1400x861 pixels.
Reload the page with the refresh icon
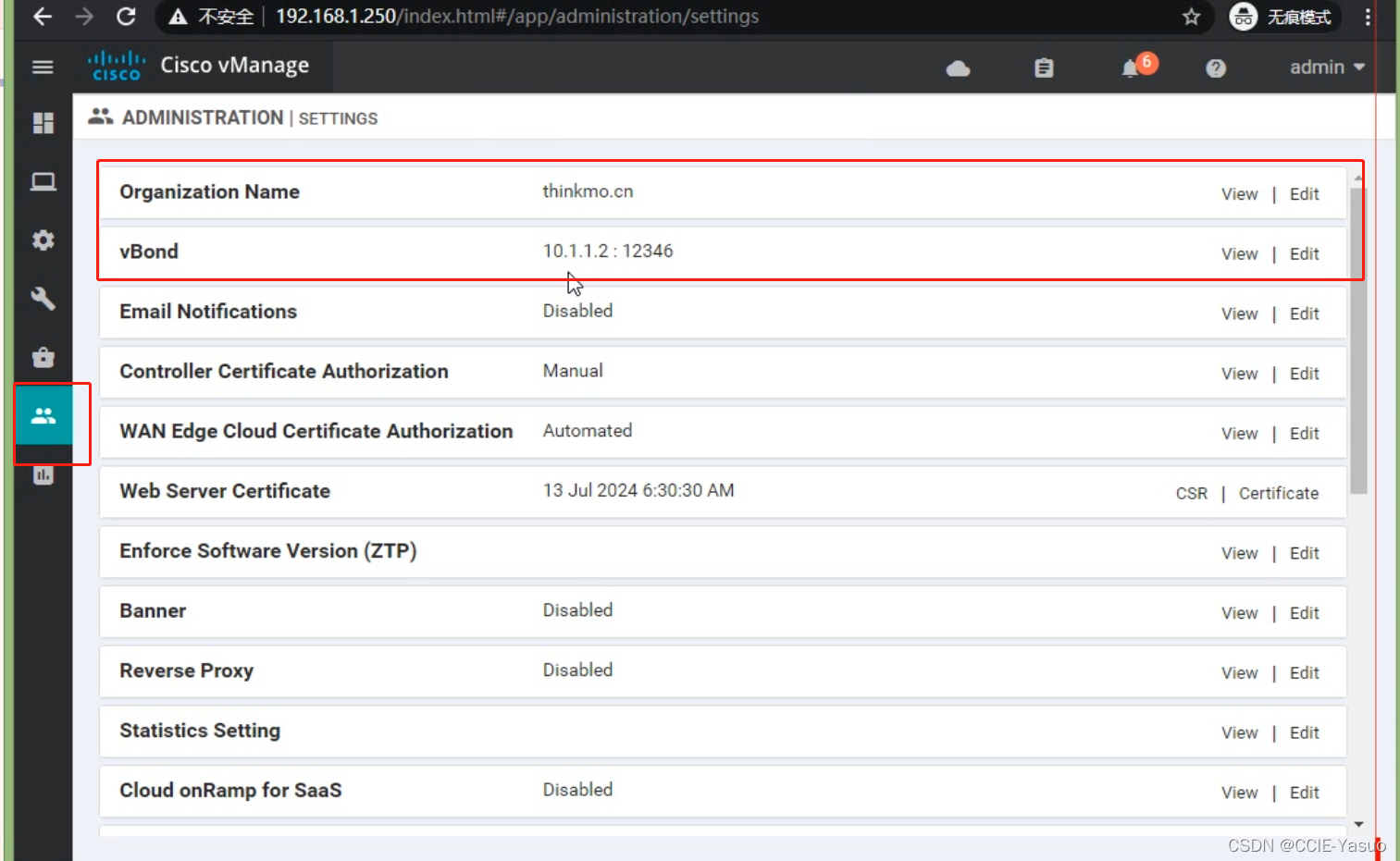pos(126,17)
